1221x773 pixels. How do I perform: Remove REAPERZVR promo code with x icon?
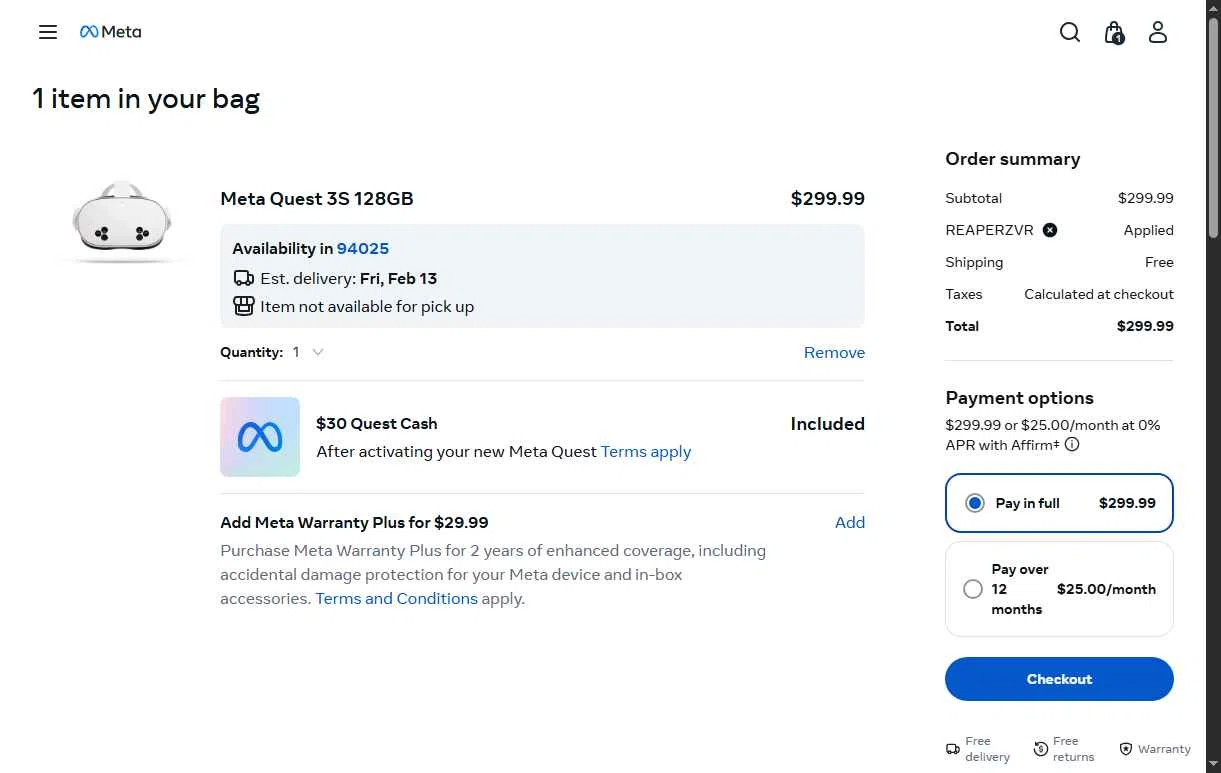1050,230
